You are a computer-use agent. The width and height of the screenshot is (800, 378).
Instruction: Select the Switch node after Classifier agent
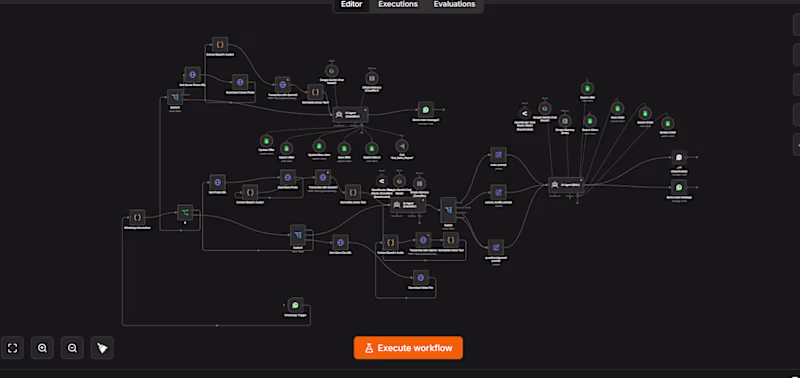tap(448, 210)
